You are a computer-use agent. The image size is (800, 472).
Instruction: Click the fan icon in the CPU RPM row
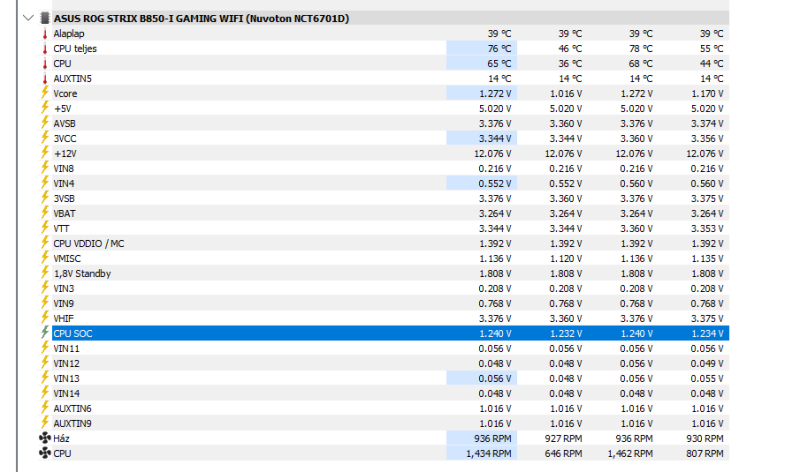[45, 453]
